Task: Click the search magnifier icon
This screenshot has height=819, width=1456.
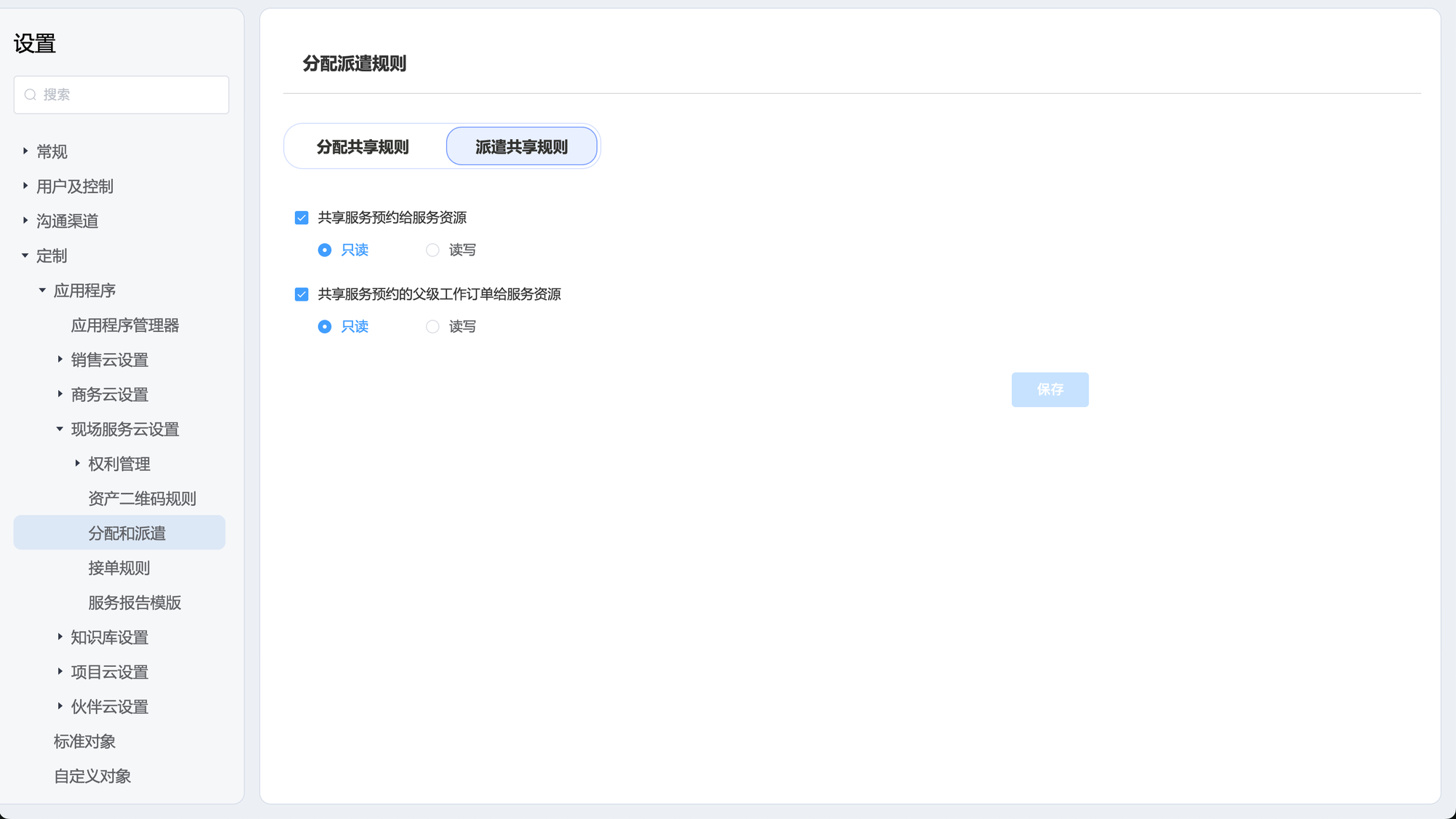Action: click(31, 95)
